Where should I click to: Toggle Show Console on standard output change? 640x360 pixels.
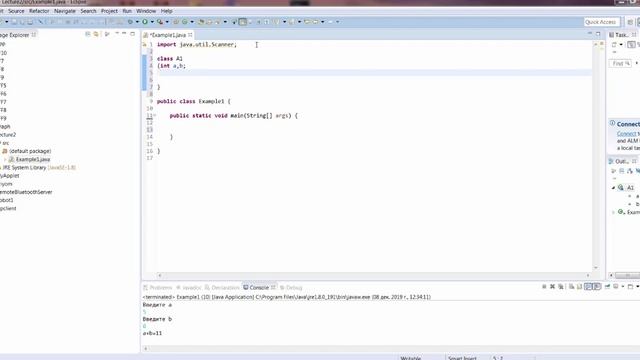click(x=588, y=287)
